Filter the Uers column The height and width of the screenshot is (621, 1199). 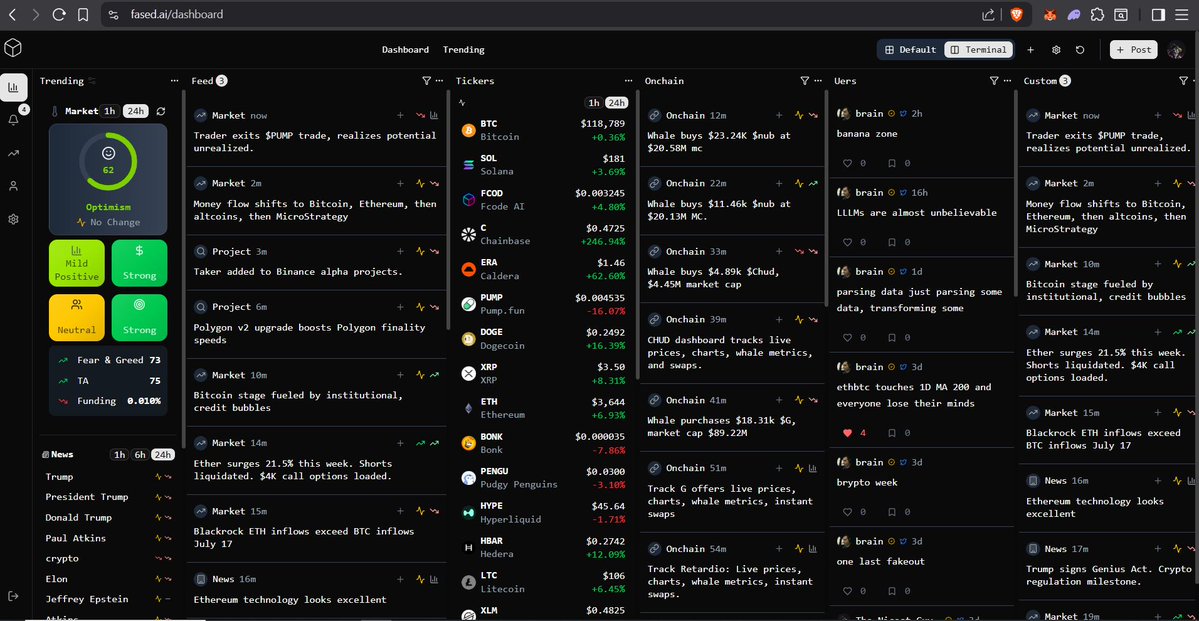coord(993,80)
